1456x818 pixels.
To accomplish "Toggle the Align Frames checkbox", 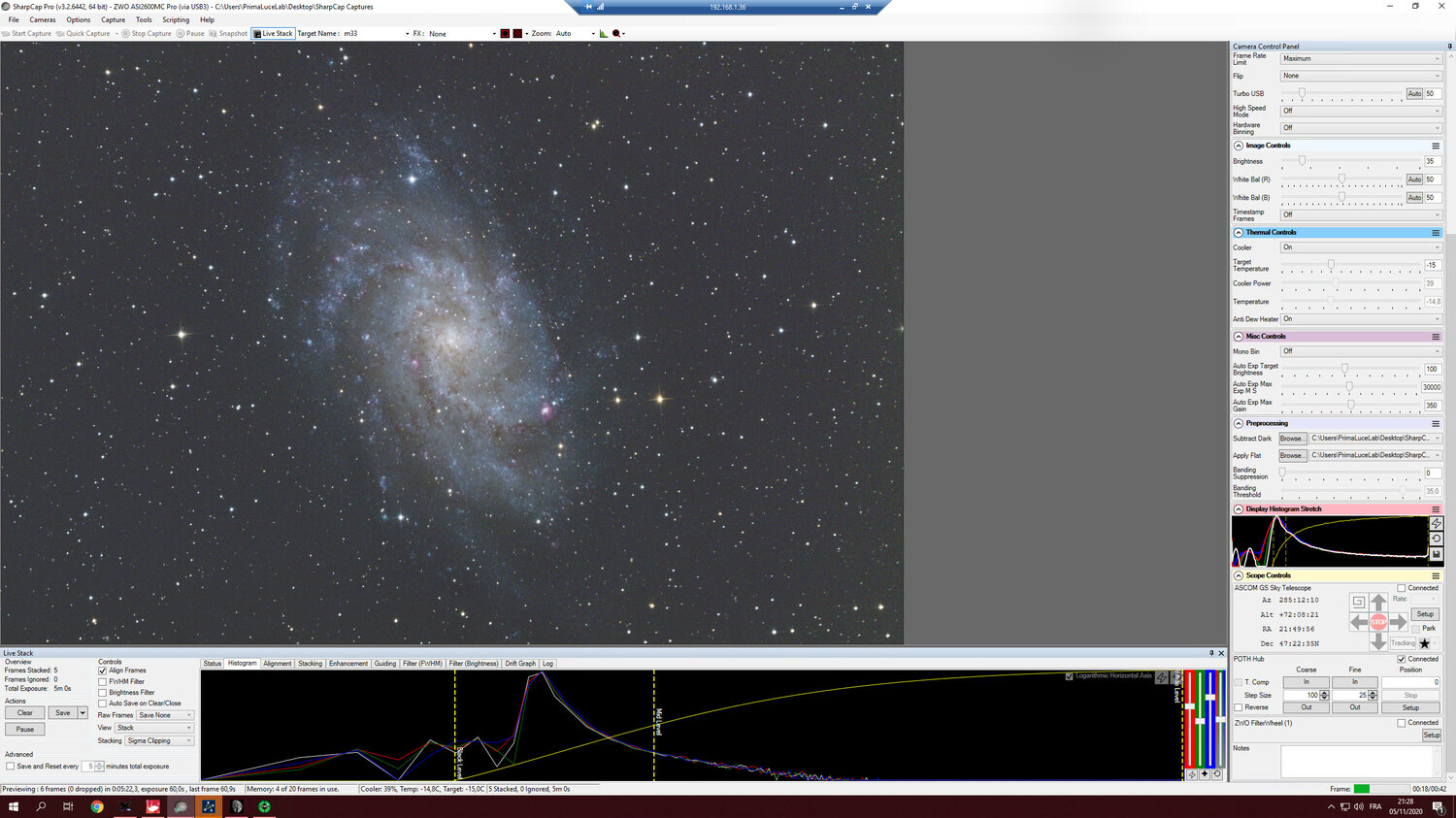I will tap(102, 671).
